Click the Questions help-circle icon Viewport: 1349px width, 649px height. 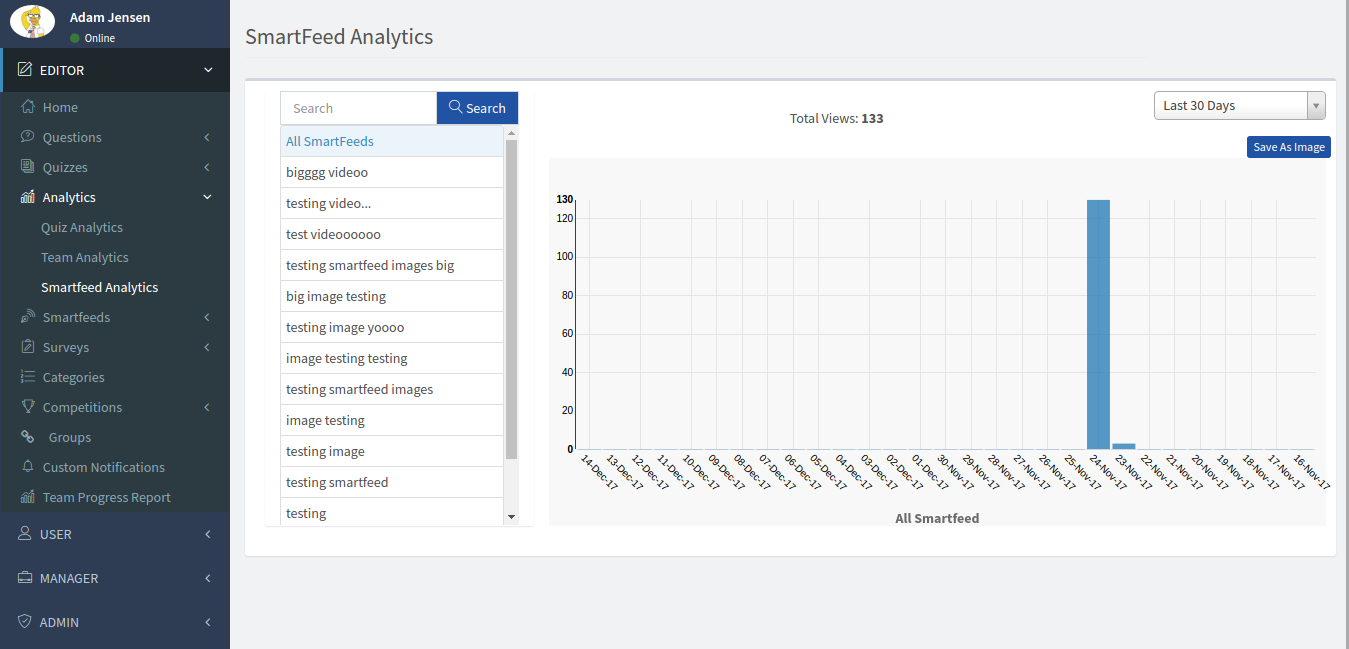(28, 137)
